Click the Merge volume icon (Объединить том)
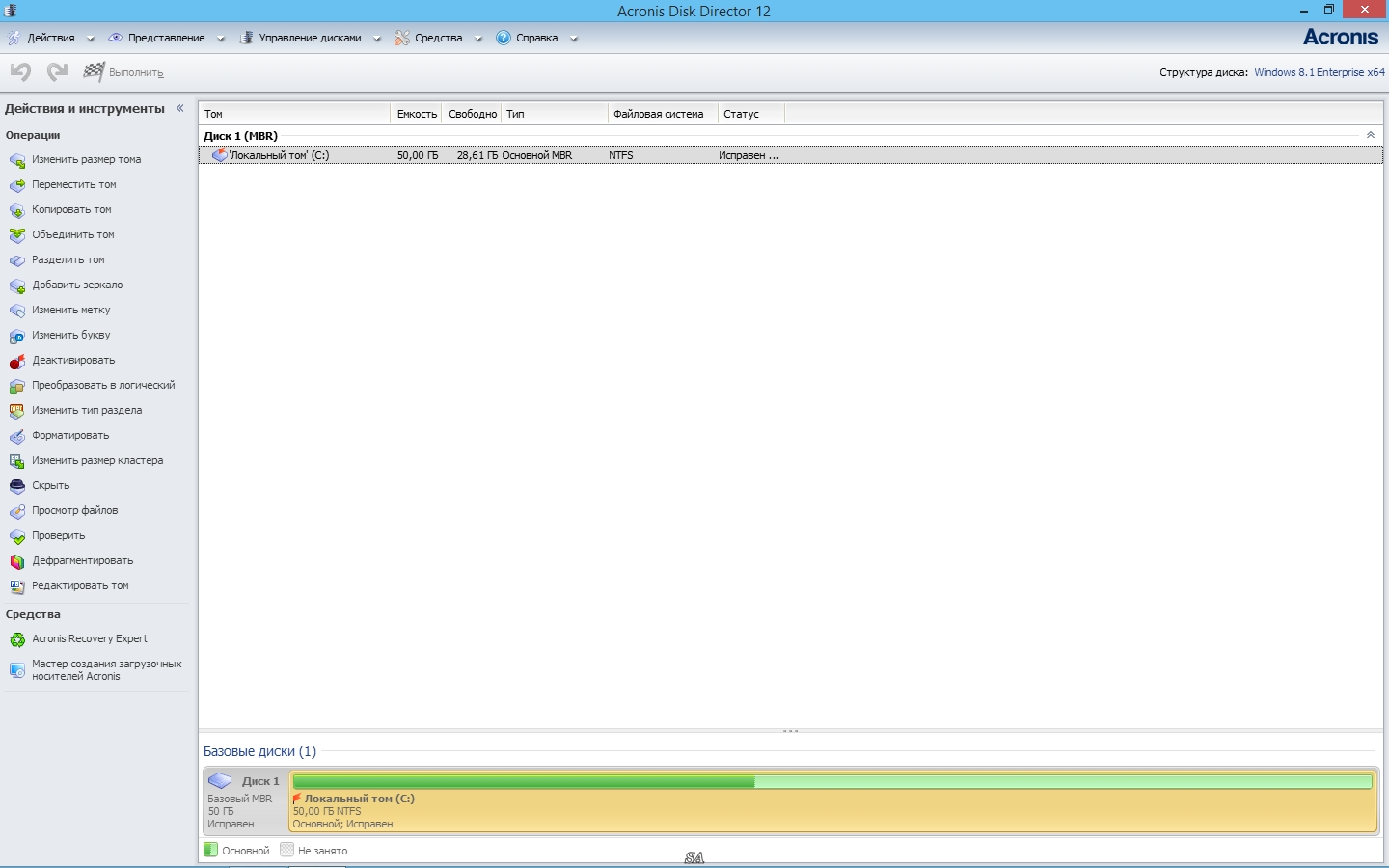This screenshot has width=1389, height=868. [17, 235]
